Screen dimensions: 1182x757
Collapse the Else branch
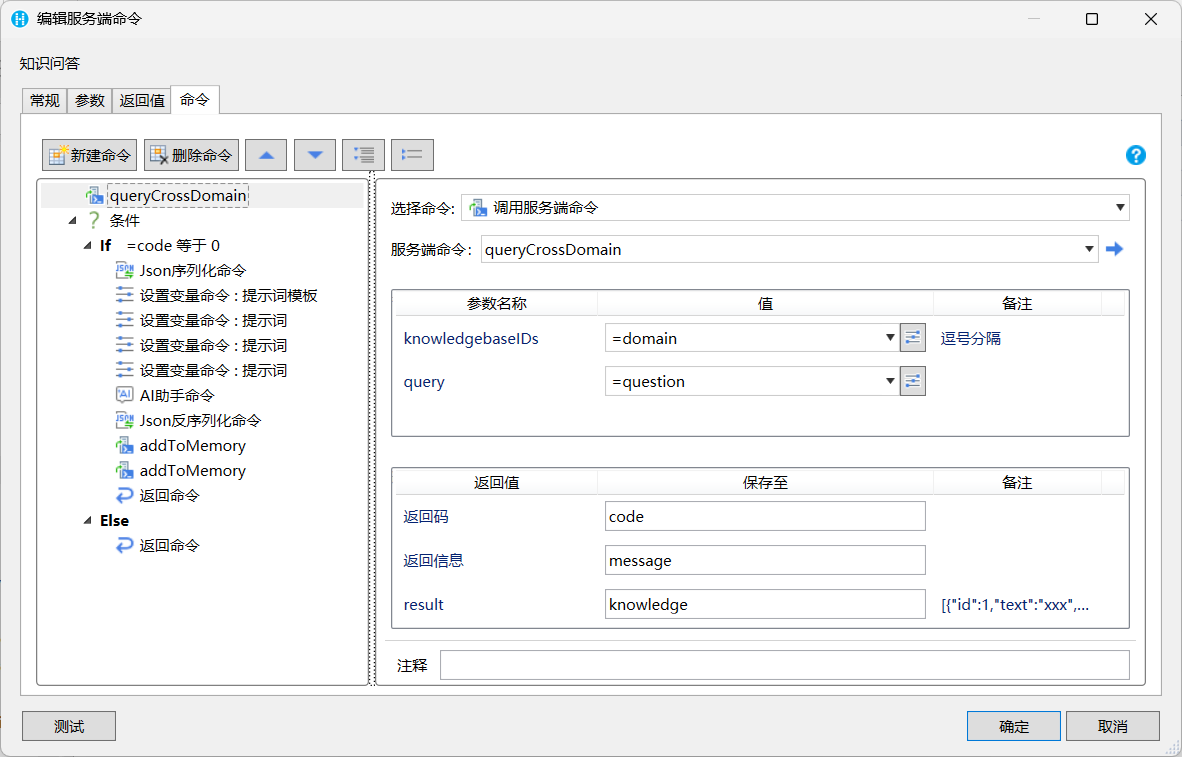point(87,520)
